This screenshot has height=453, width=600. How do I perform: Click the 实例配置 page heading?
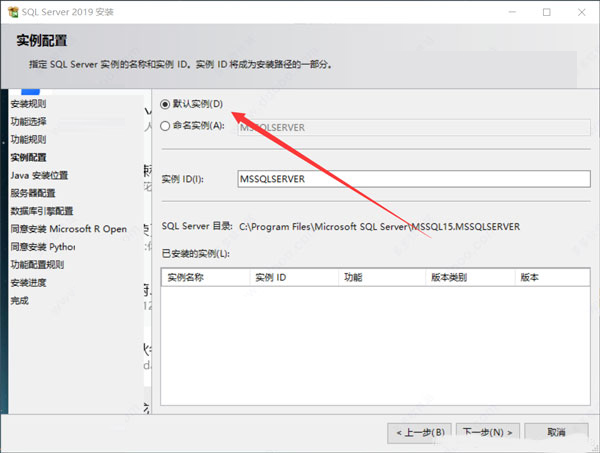[x=42, y=41]
